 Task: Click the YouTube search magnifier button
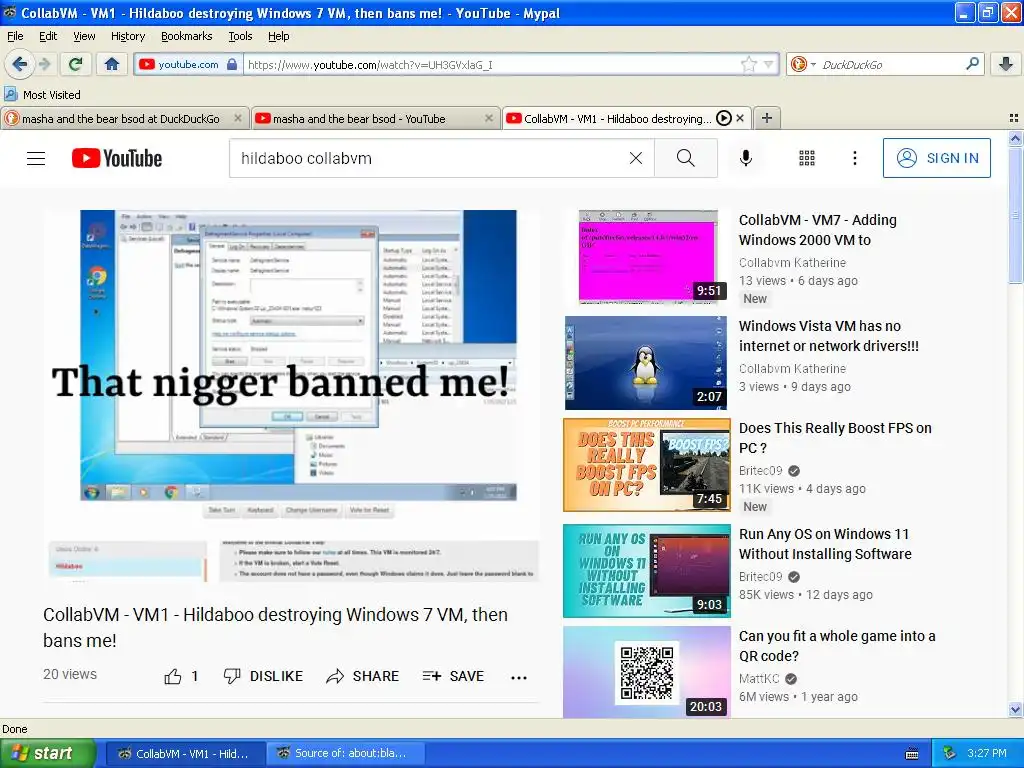[x=686, y=158]
